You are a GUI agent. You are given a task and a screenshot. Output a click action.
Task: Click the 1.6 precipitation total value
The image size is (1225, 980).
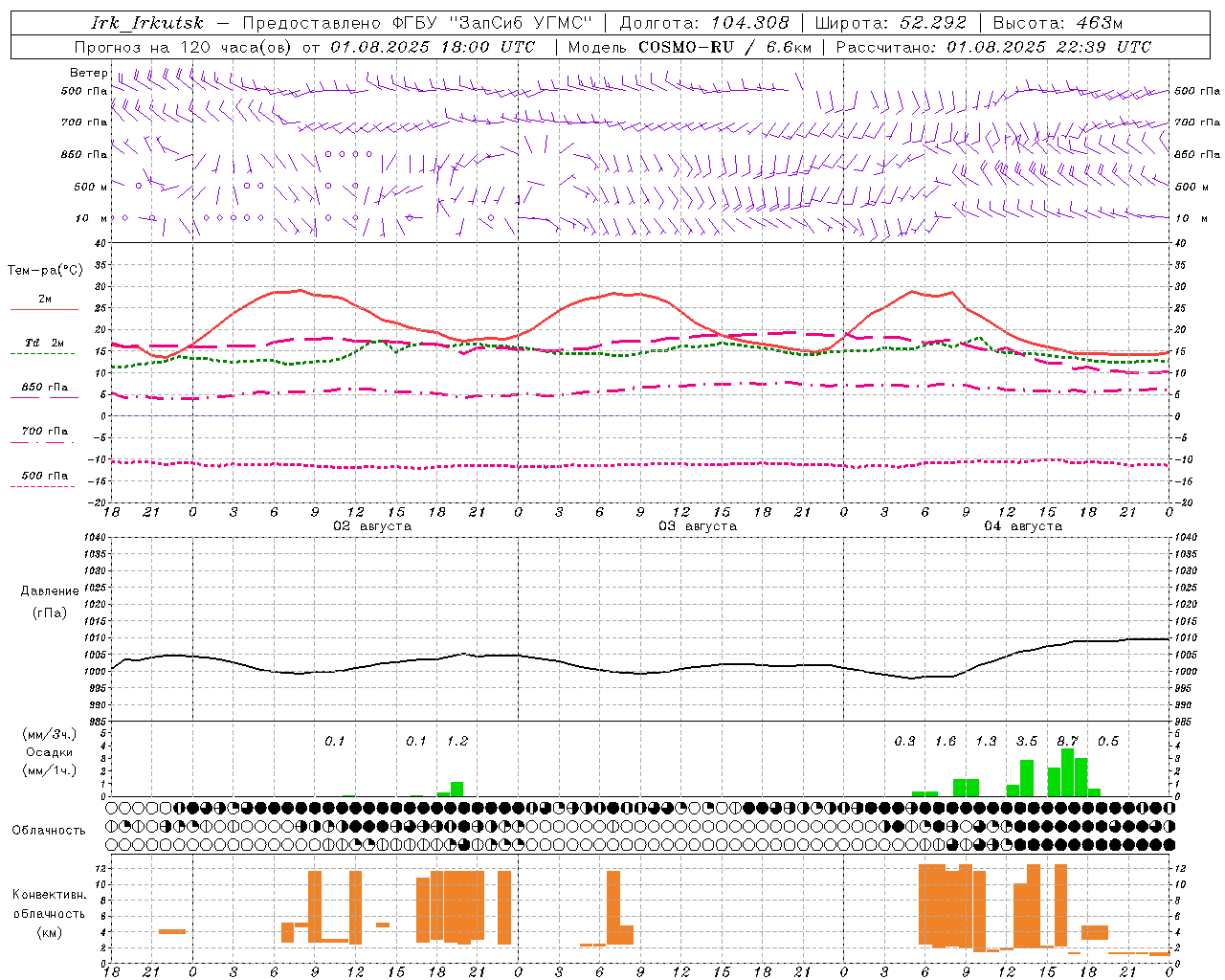click(x=946, y=742)
